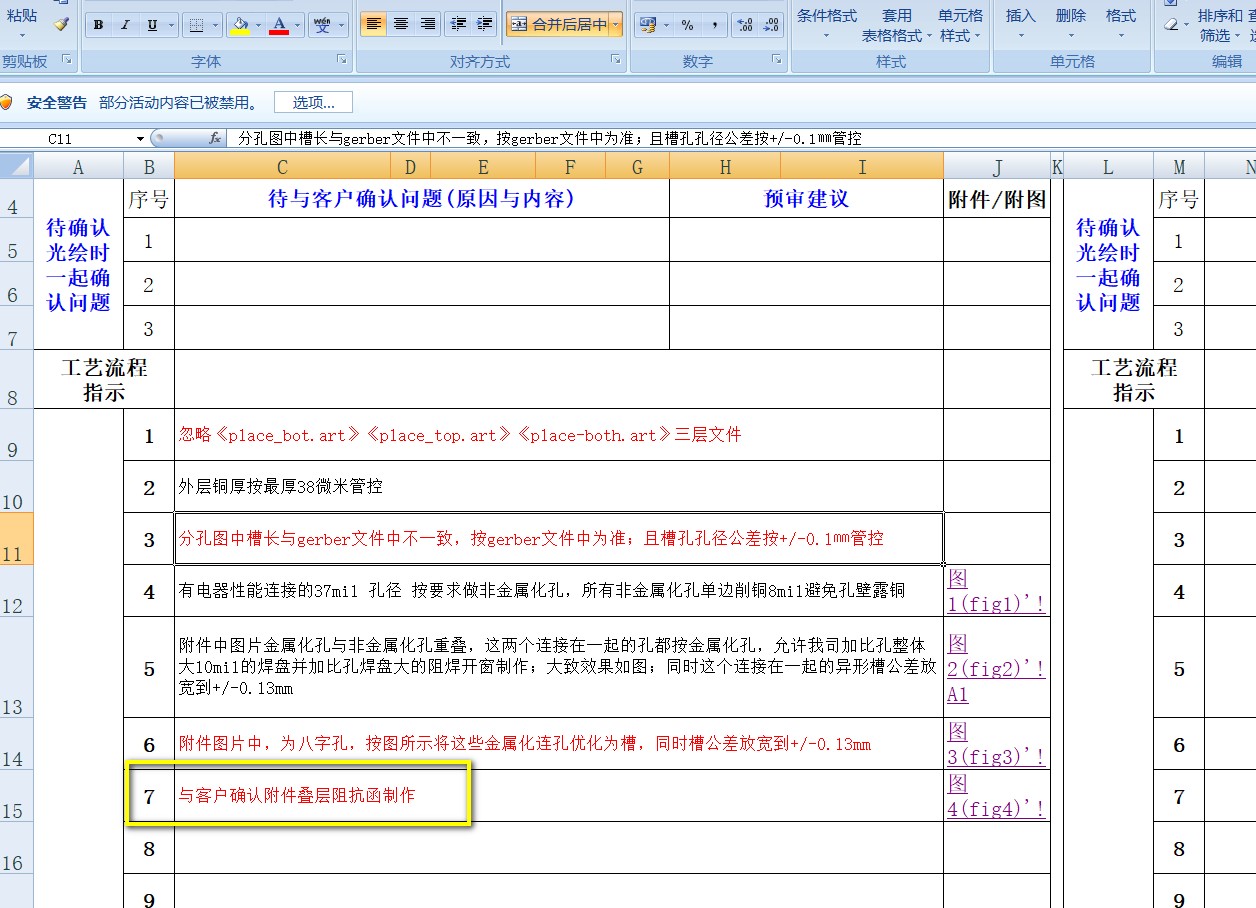
Task: Open Clipboard group dialog launcher
Action: pos(67,61)
